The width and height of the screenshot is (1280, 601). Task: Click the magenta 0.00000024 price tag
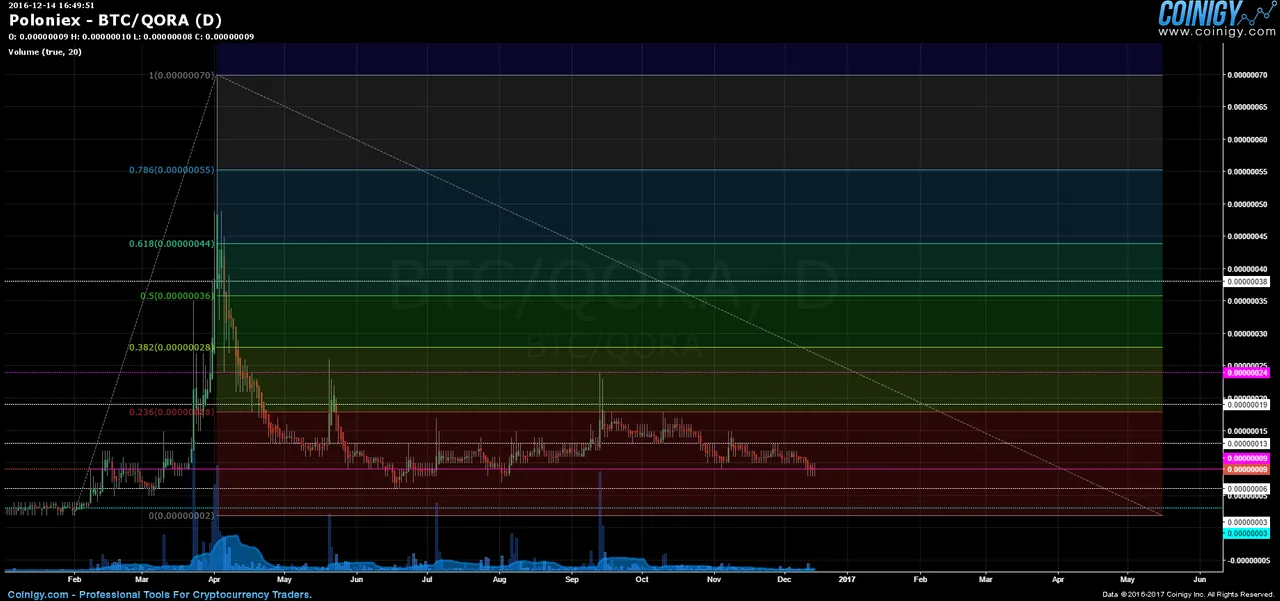pyautogui.click(x=1248, y=372)
